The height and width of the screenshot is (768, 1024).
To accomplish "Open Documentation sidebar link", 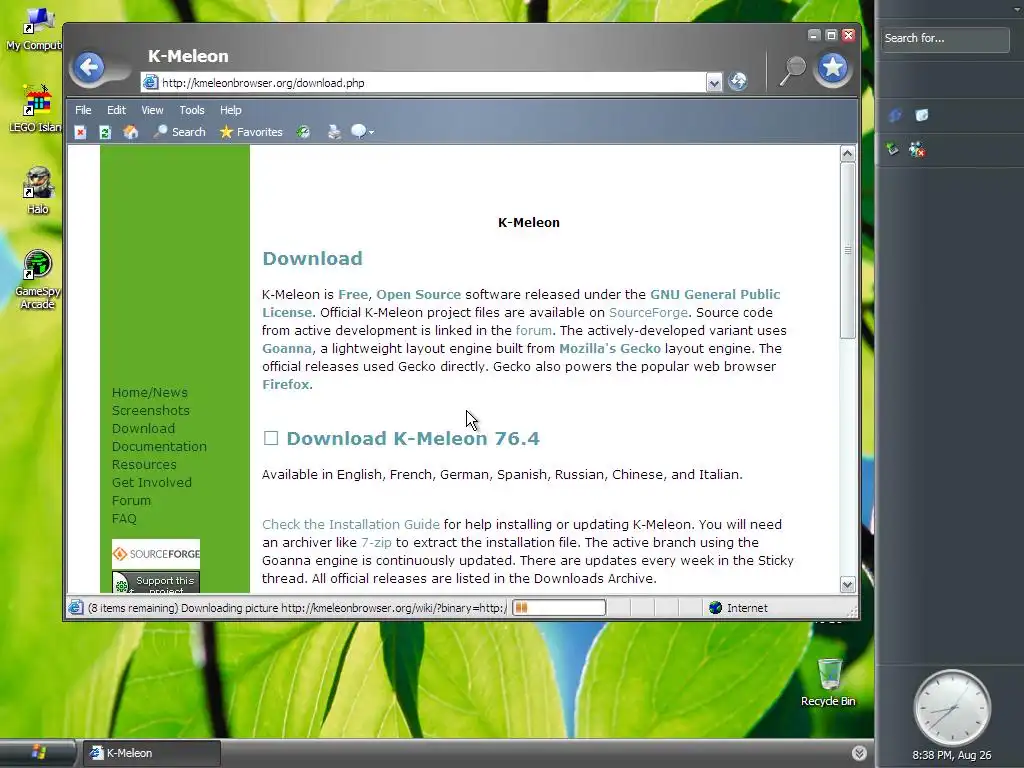I will pyautogui.click(x=159, y=447).
